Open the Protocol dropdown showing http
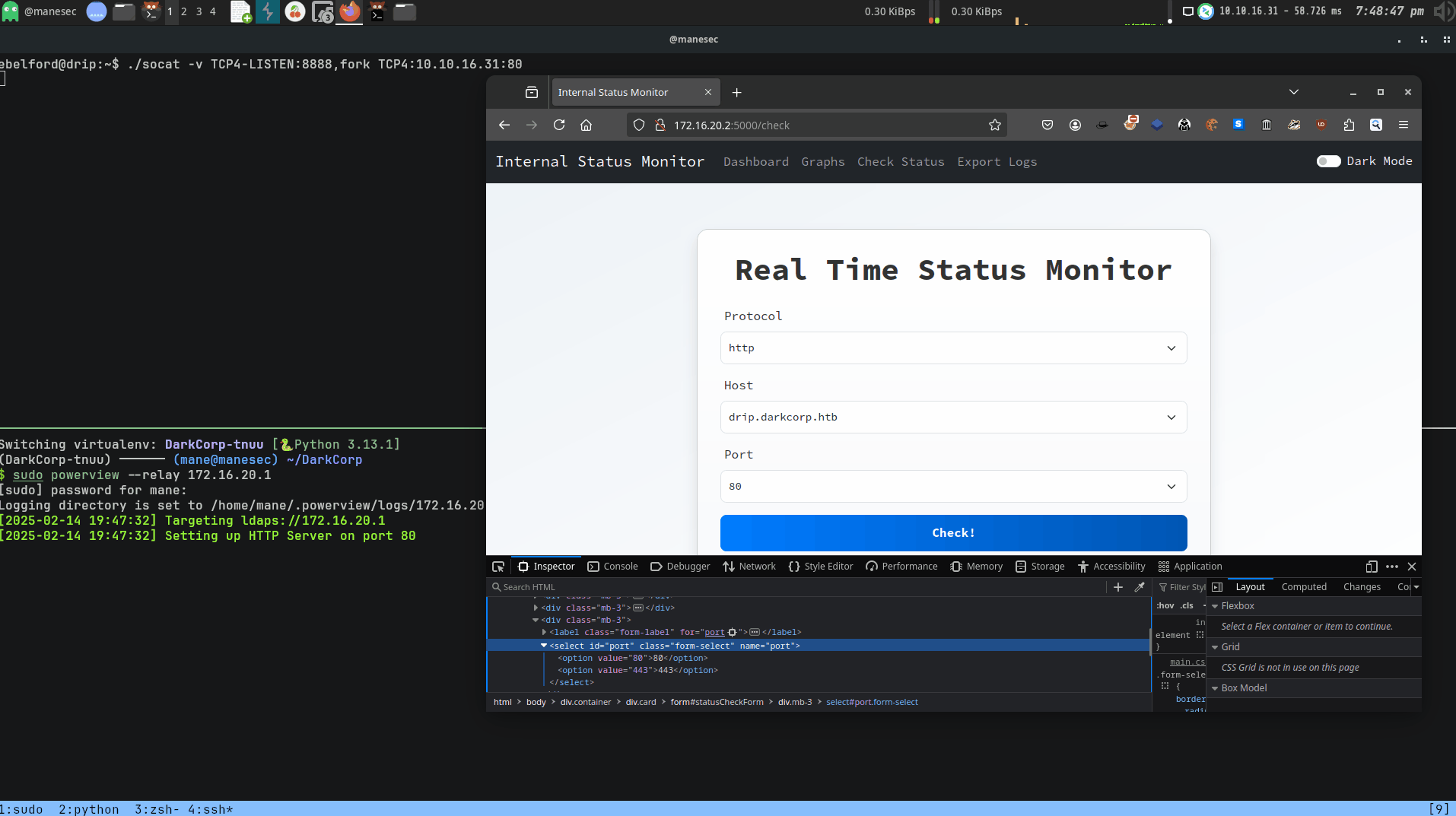1456x816 pixels. [x=953, y=348]
